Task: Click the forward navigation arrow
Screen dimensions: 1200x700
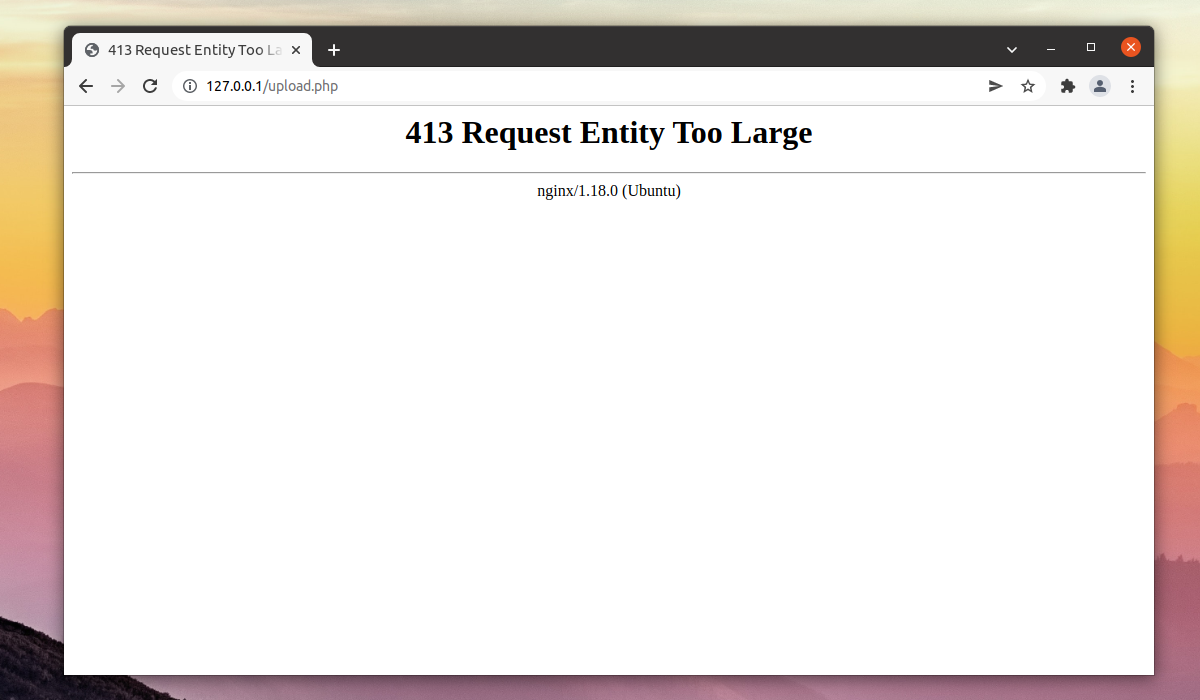Action: [118, 86]
